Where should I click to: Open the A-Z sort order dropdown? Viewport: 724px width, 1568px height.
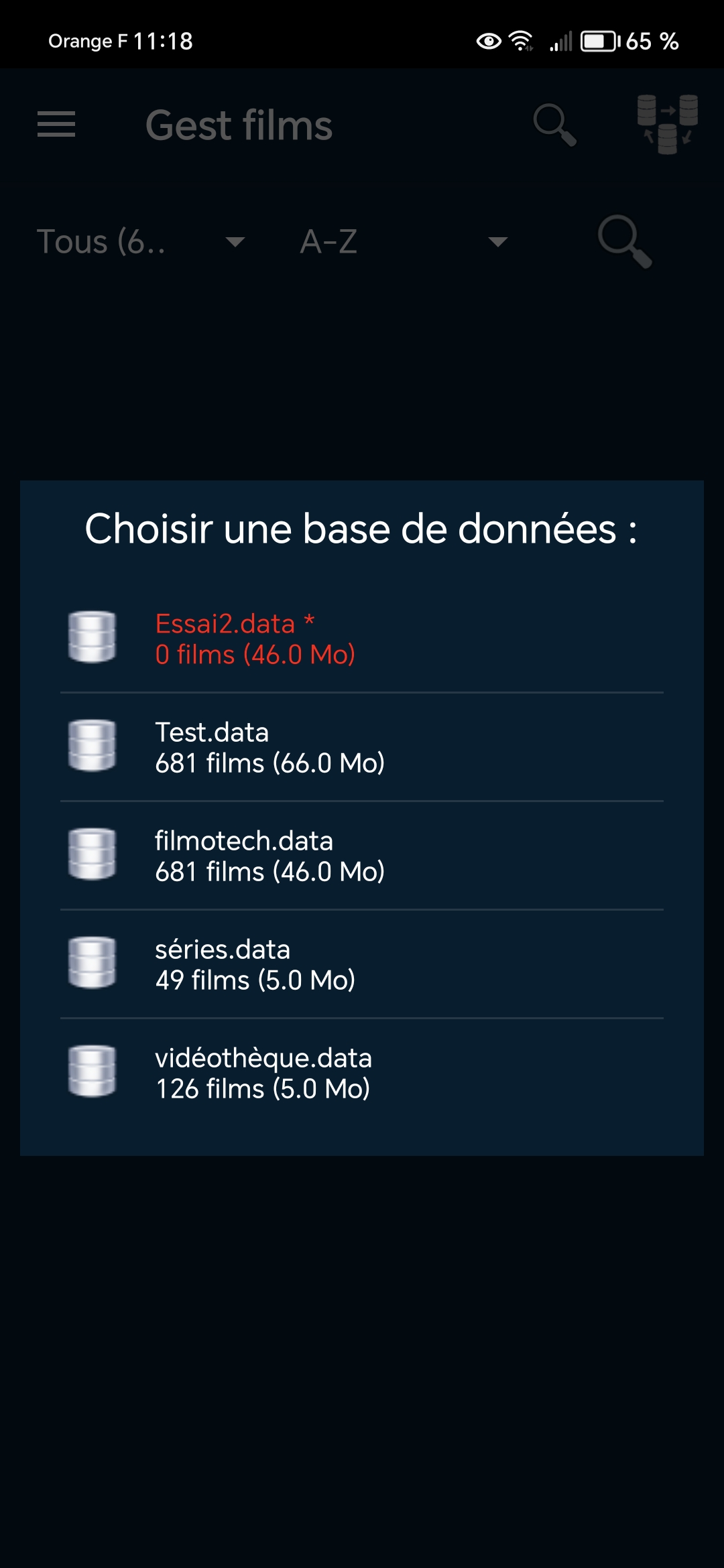402,242
